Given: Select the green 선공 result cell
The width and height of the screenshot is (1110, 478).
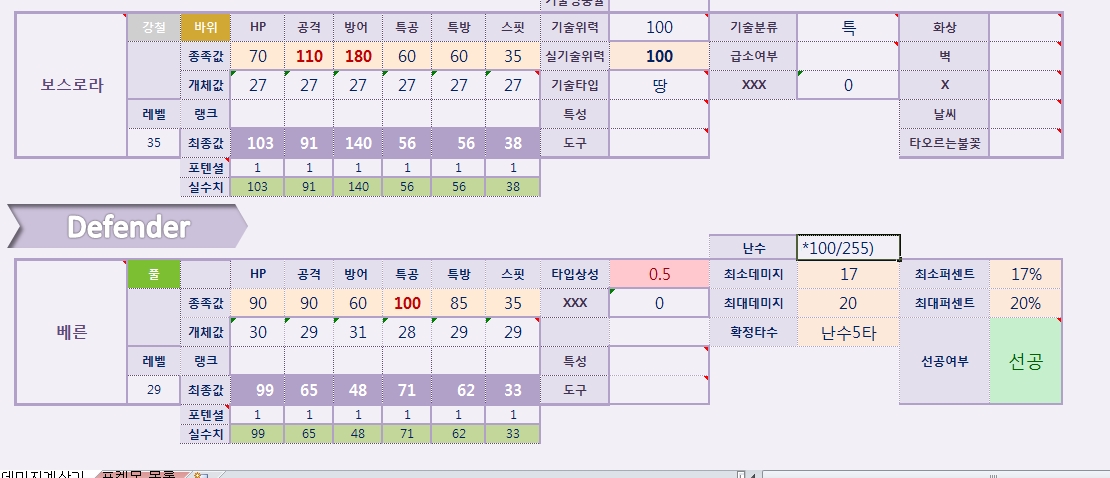Looking at the screenshot, I should [1025, 361].
